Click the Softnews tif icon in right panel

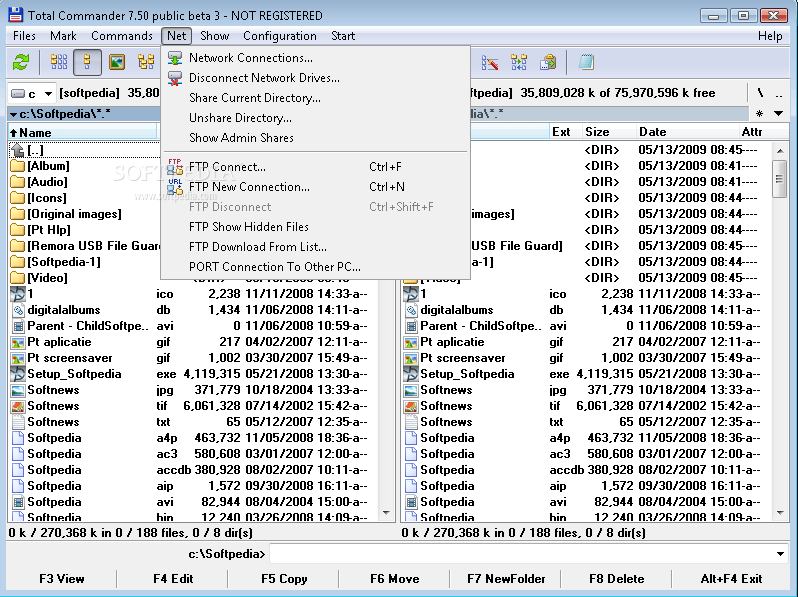[411, 406]
